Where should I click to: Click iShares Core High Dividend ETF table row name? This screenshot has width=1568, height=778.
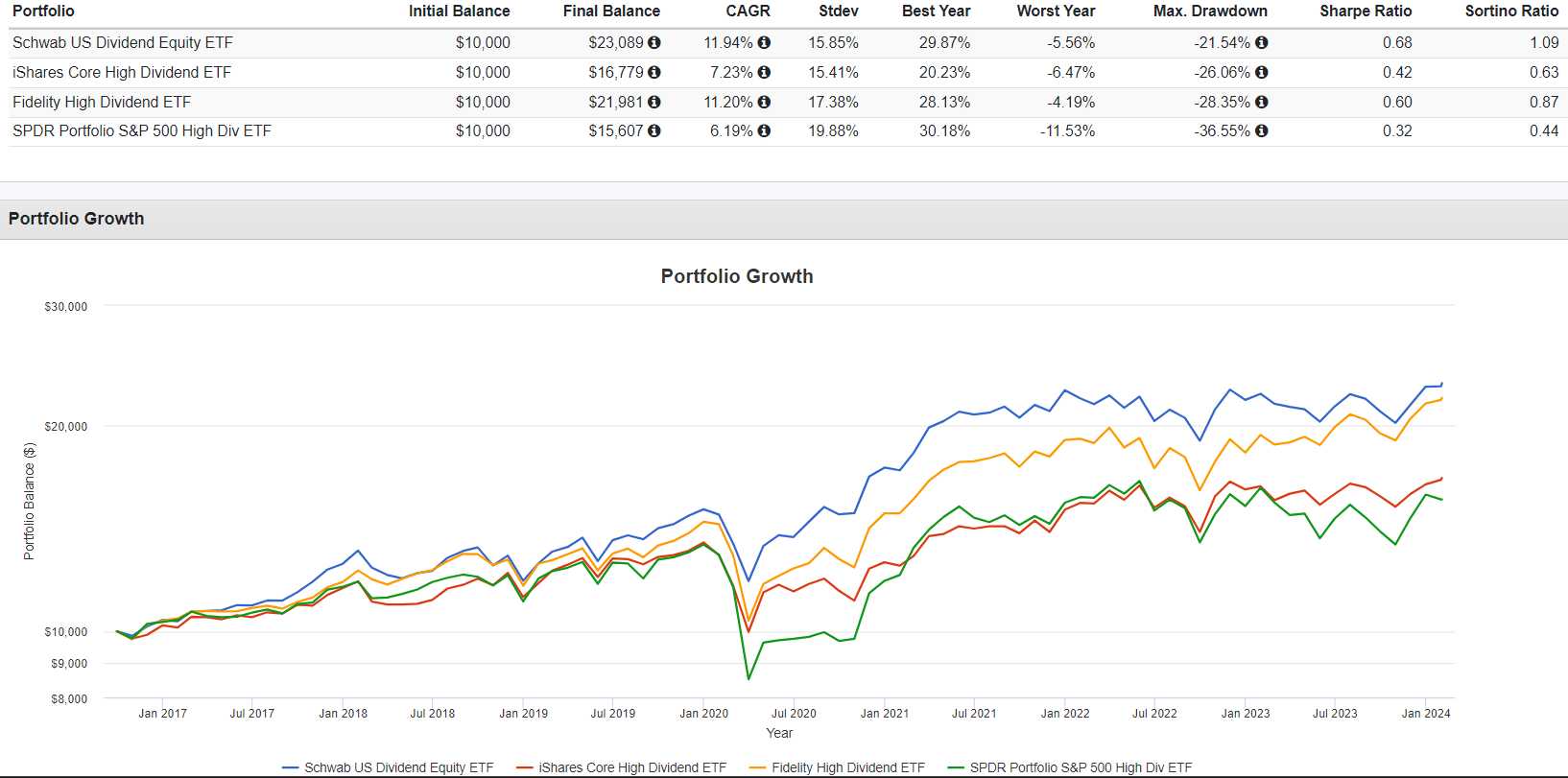click(122, 72)
